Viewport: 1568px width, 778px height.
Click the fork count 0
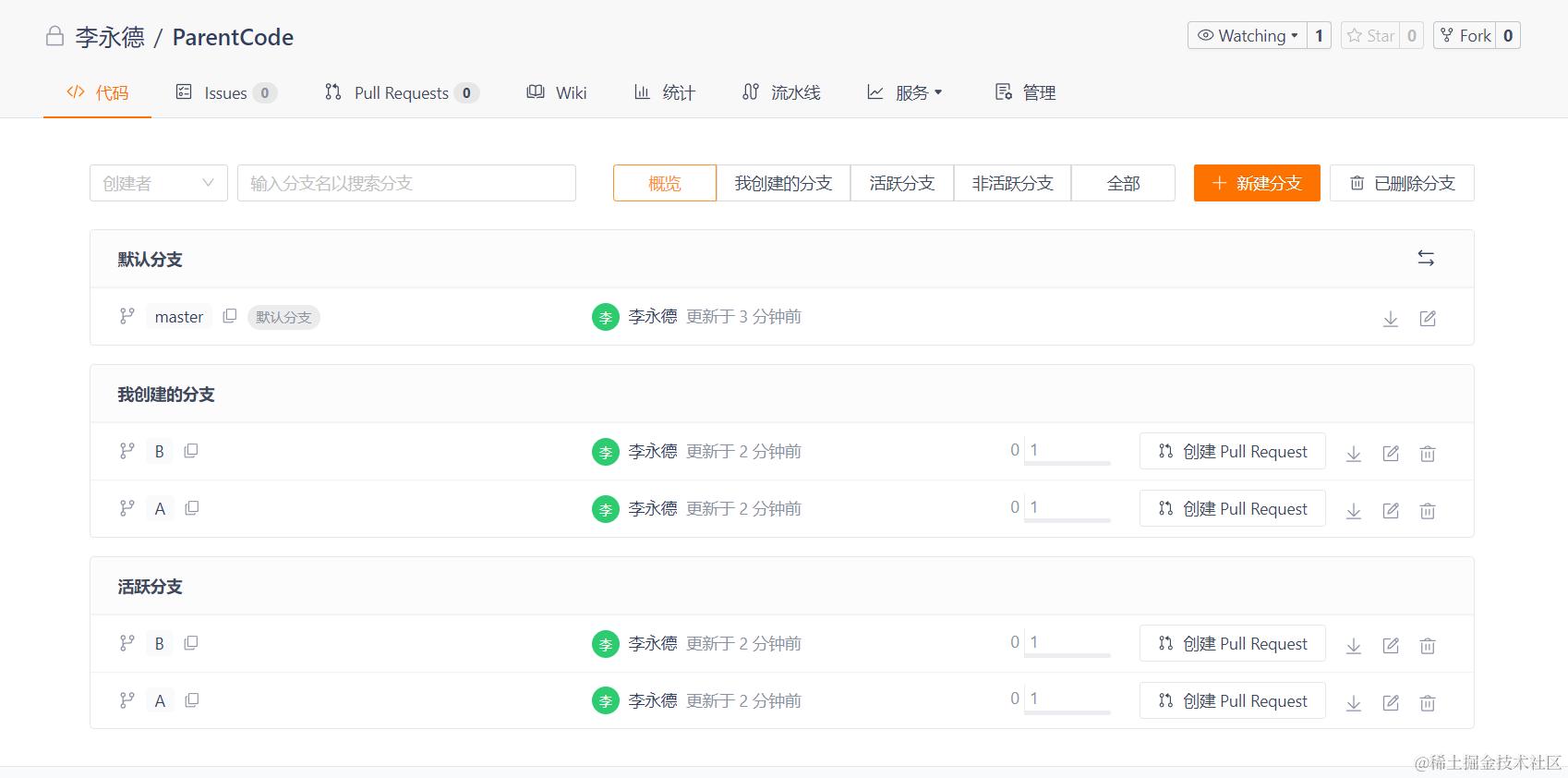click(x=1508, y=35)
